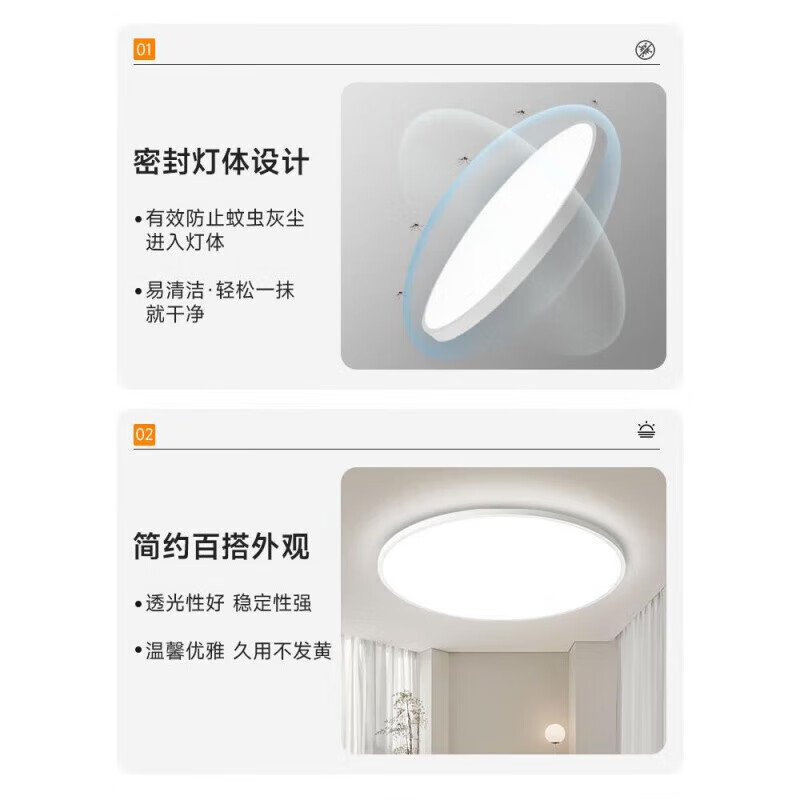Click the text 进入灯体
Screen dimensions: 800x800
tap(185, 242)
